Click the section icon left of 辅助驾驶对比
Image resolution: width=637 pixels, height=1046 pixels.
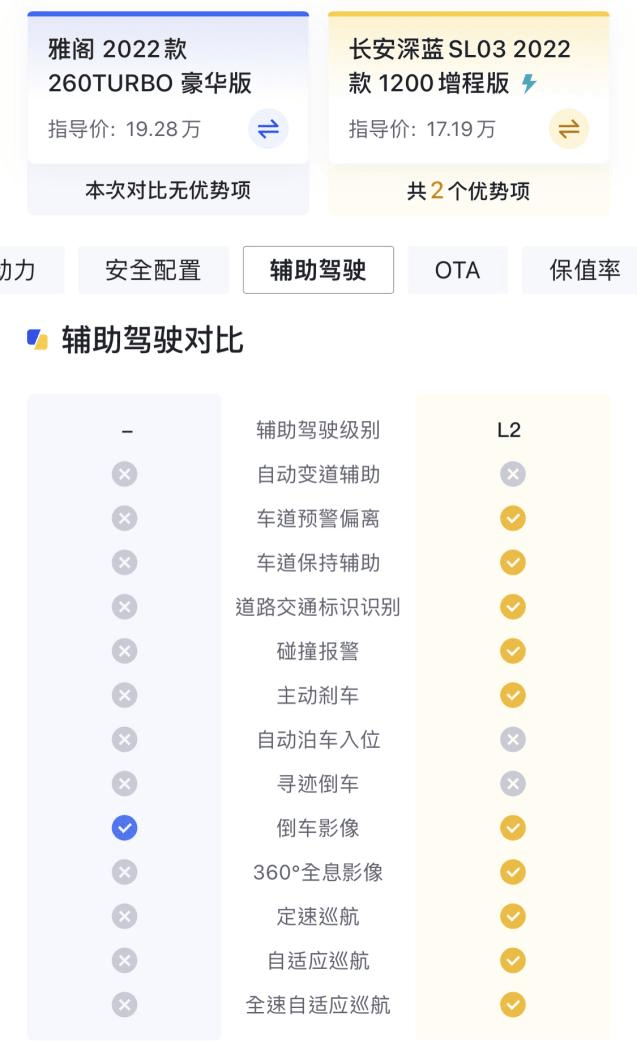coord(37,340)
